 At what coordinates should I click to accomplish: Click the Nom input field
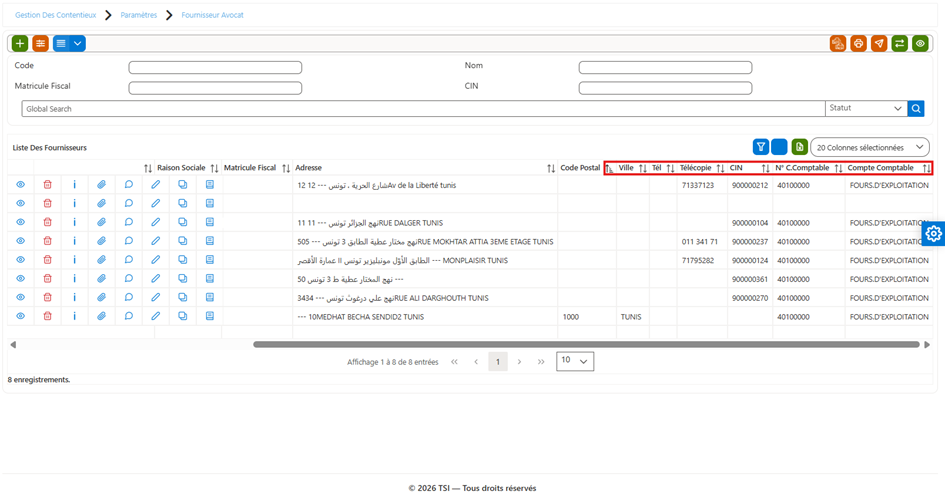[665, 68]
